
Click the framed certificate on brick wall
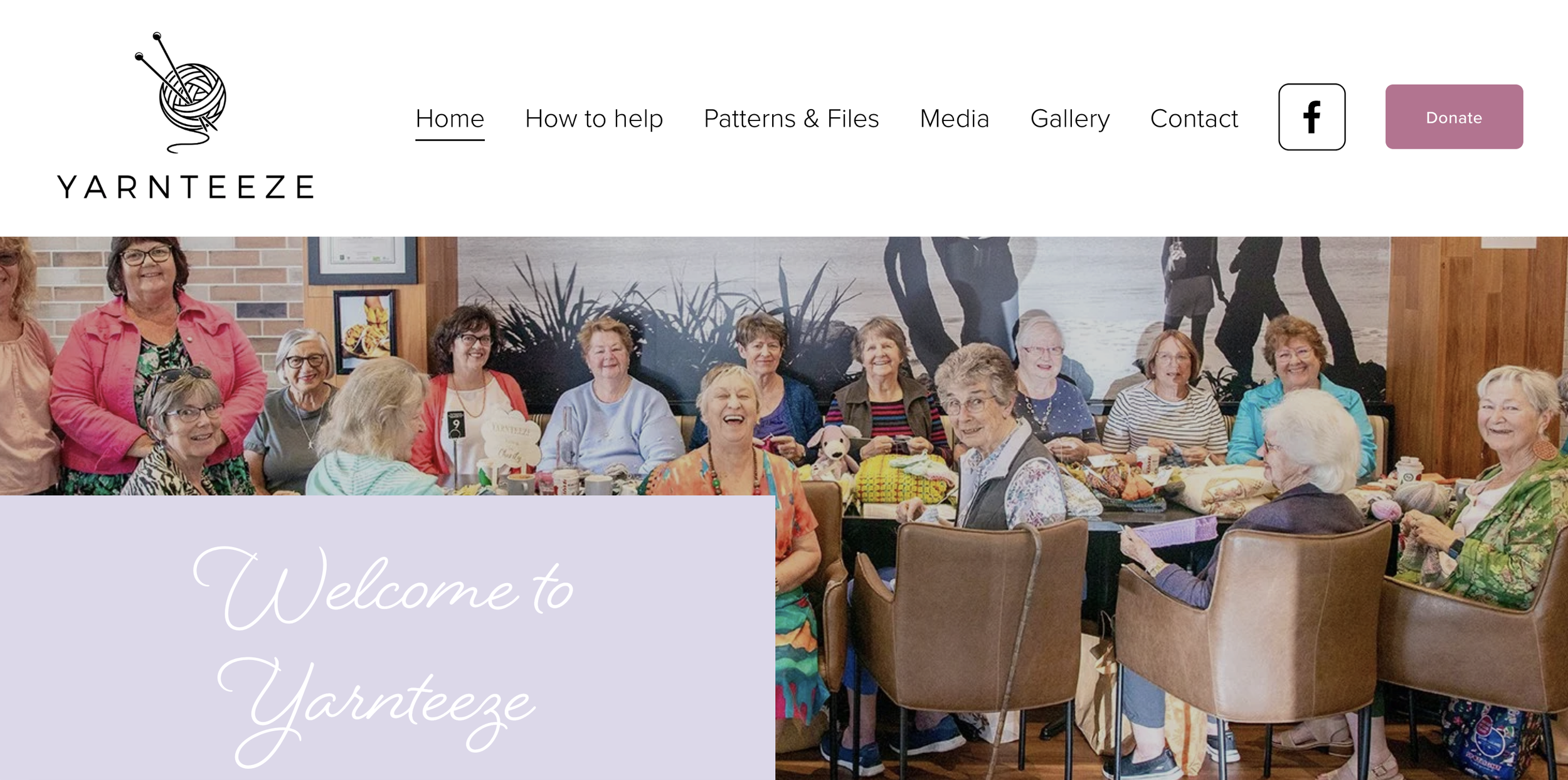pos(363,260)
